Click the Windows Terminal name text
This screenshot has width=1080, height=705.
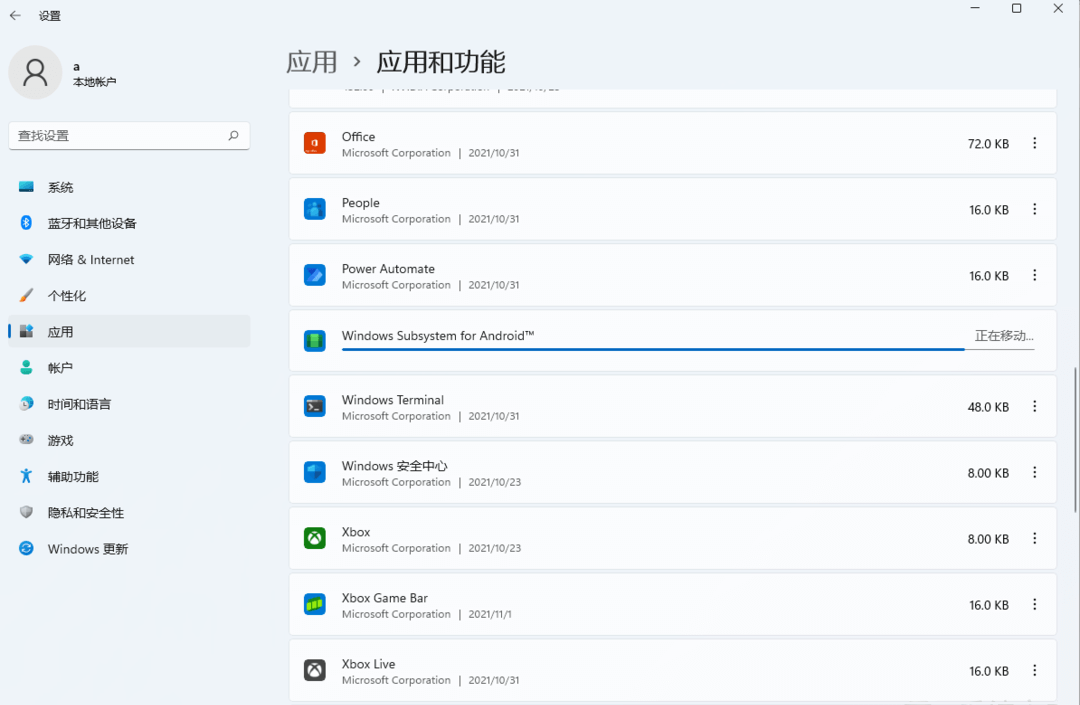click(393, 399)
